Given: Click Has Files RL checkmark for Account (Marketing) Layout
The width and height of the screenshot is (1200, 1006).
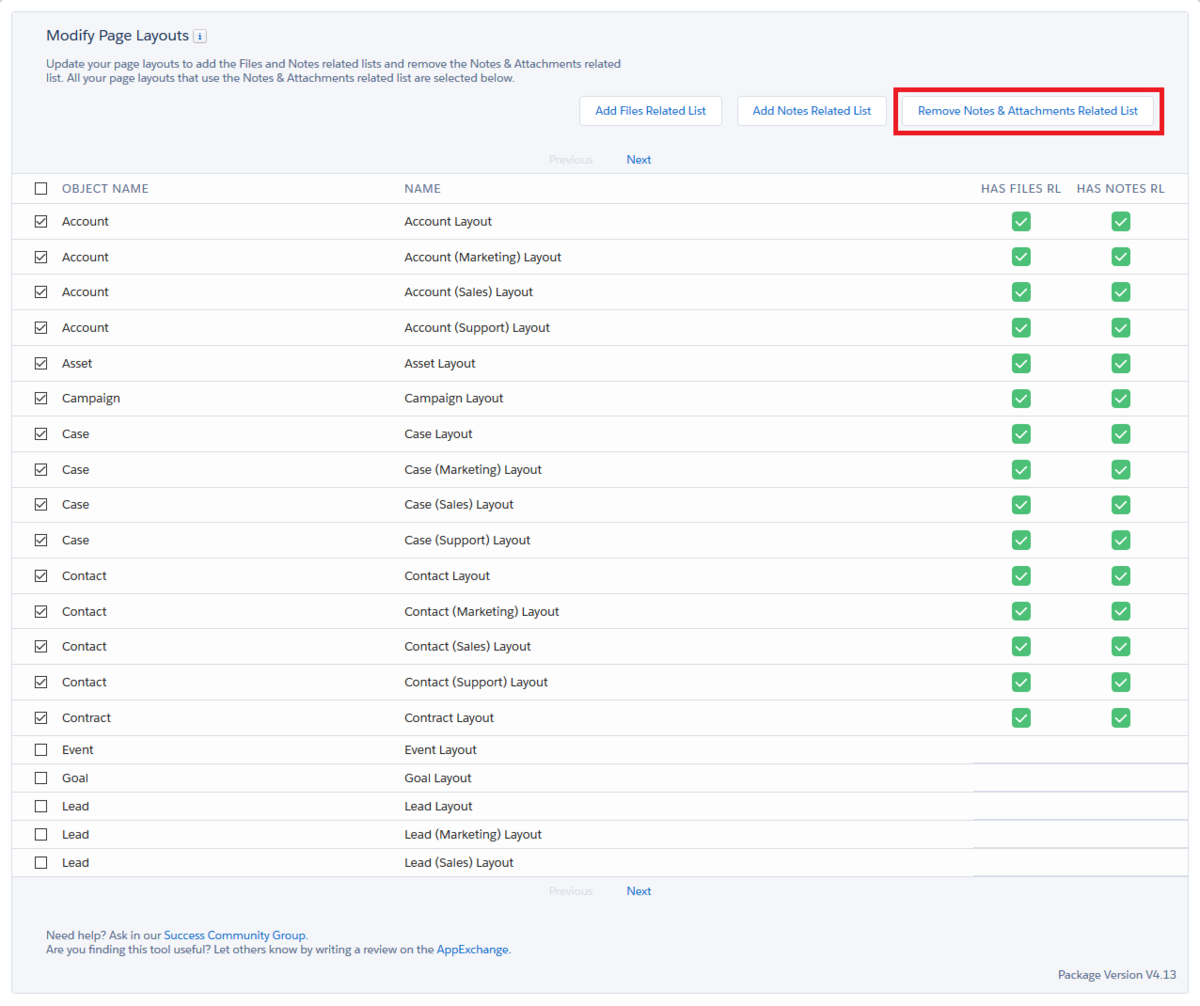Looking at the screenshot, I should 1021,257.
